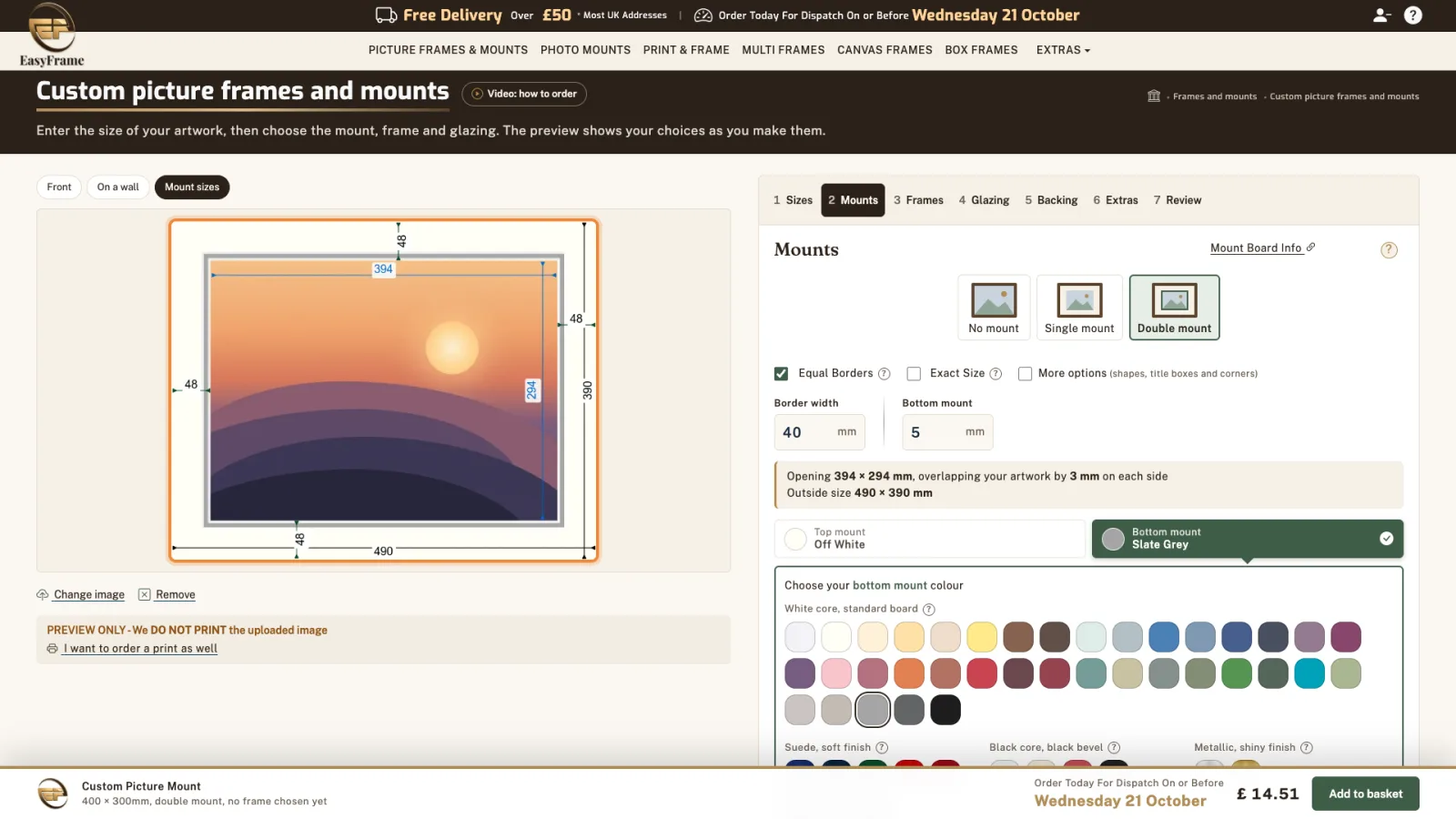
Task: Click the Bottom mount width input field
Action: (947, 432)
